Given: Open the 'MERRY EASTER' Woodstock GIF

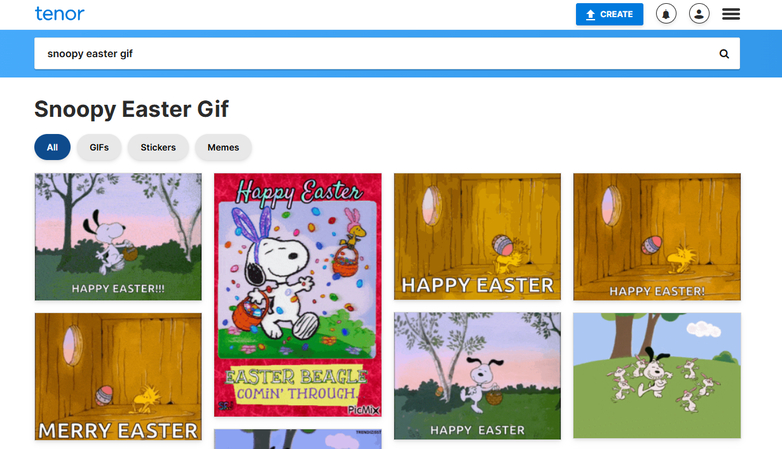Looking at the screenshot, I should pos(118,377).
